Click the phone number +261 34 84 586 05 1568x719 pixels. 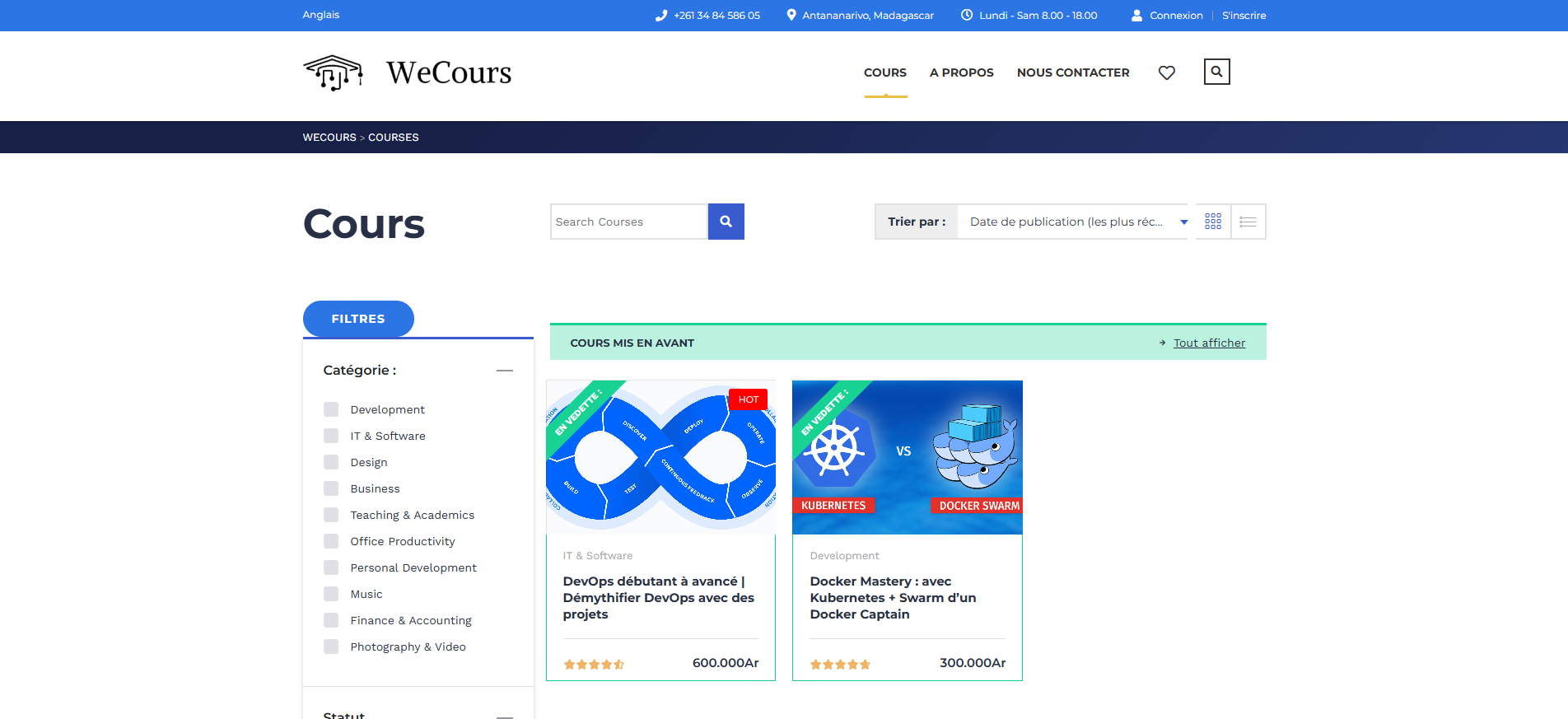tap(716, 16)
